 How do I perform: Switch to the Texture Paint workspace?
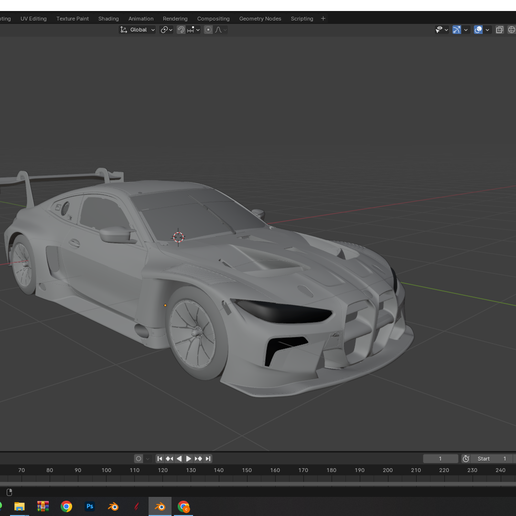tap(72, 19)
